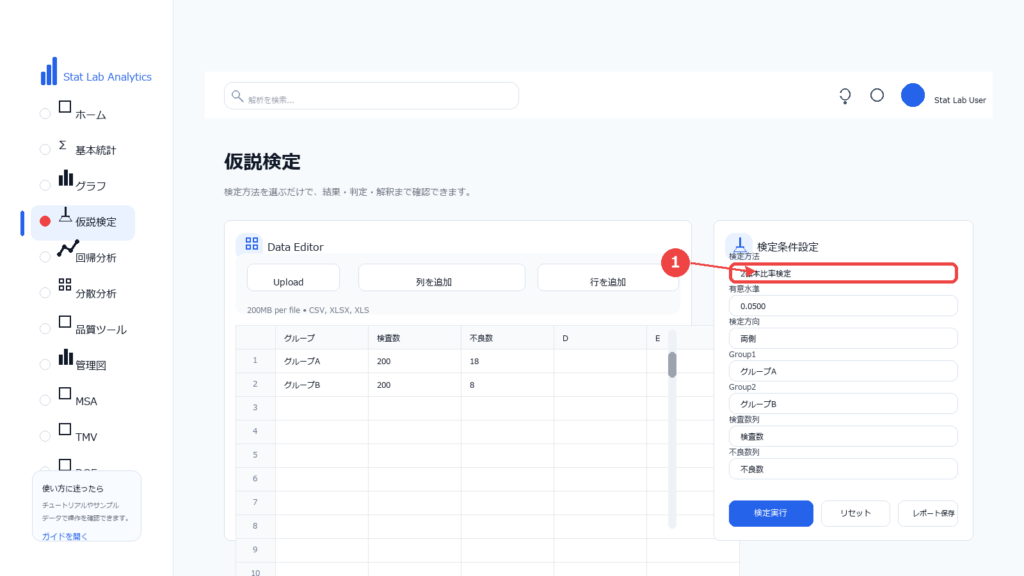Click the trend line icon for 回帰分析

67,249
